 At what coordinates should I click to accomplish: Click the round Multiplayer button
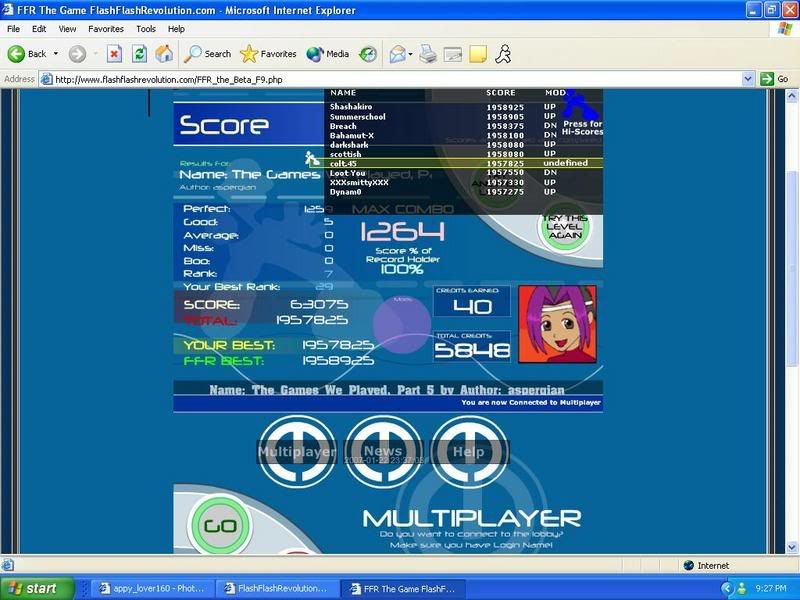(x=297, y=452)
